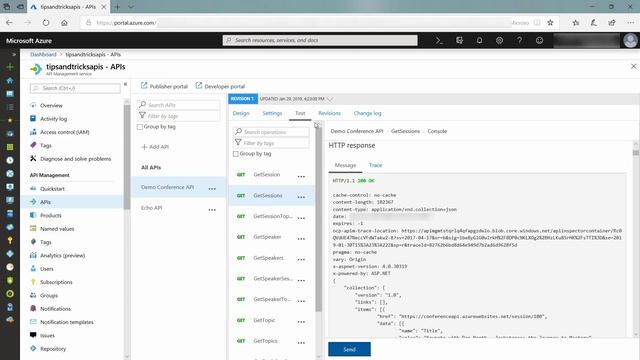Go to the Azure home icon in sidebar
Viewport: 640px width, 360px height.
point(10,80)
